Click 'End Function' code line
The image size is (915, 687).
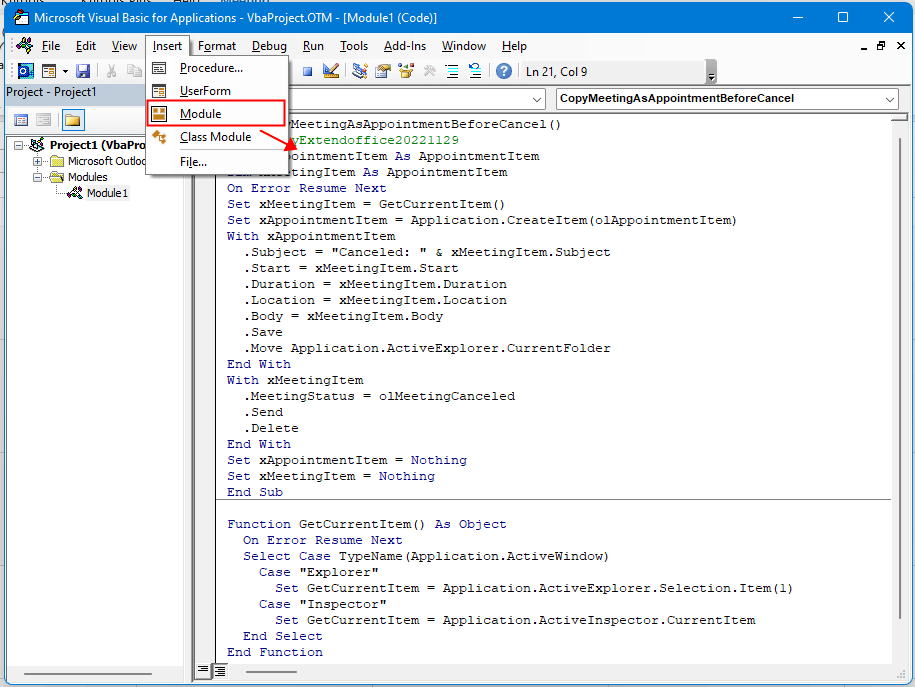tap(275, 652)
